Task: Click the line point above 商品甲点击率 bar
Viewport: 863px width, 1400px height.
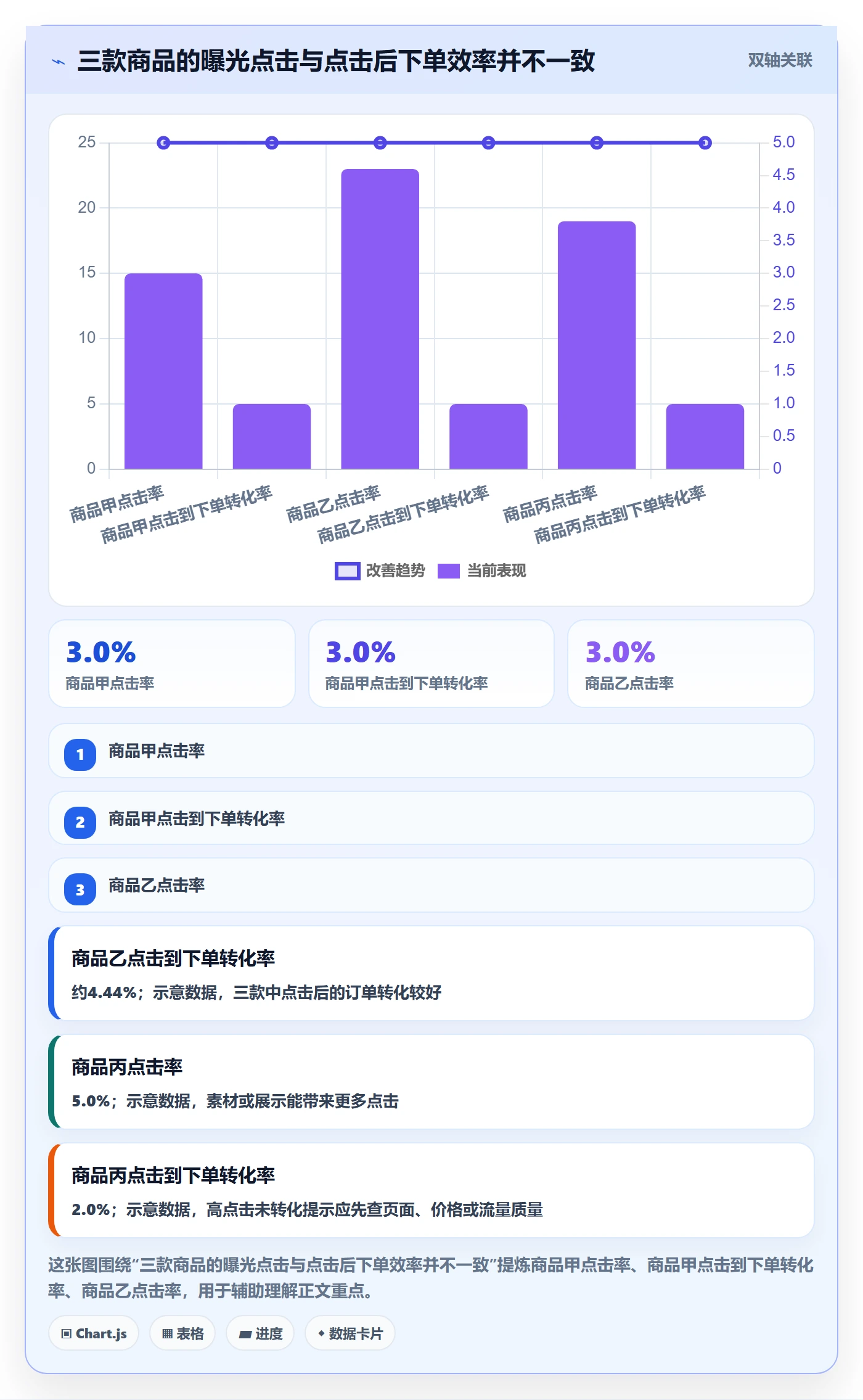Action: coord(163,143)
